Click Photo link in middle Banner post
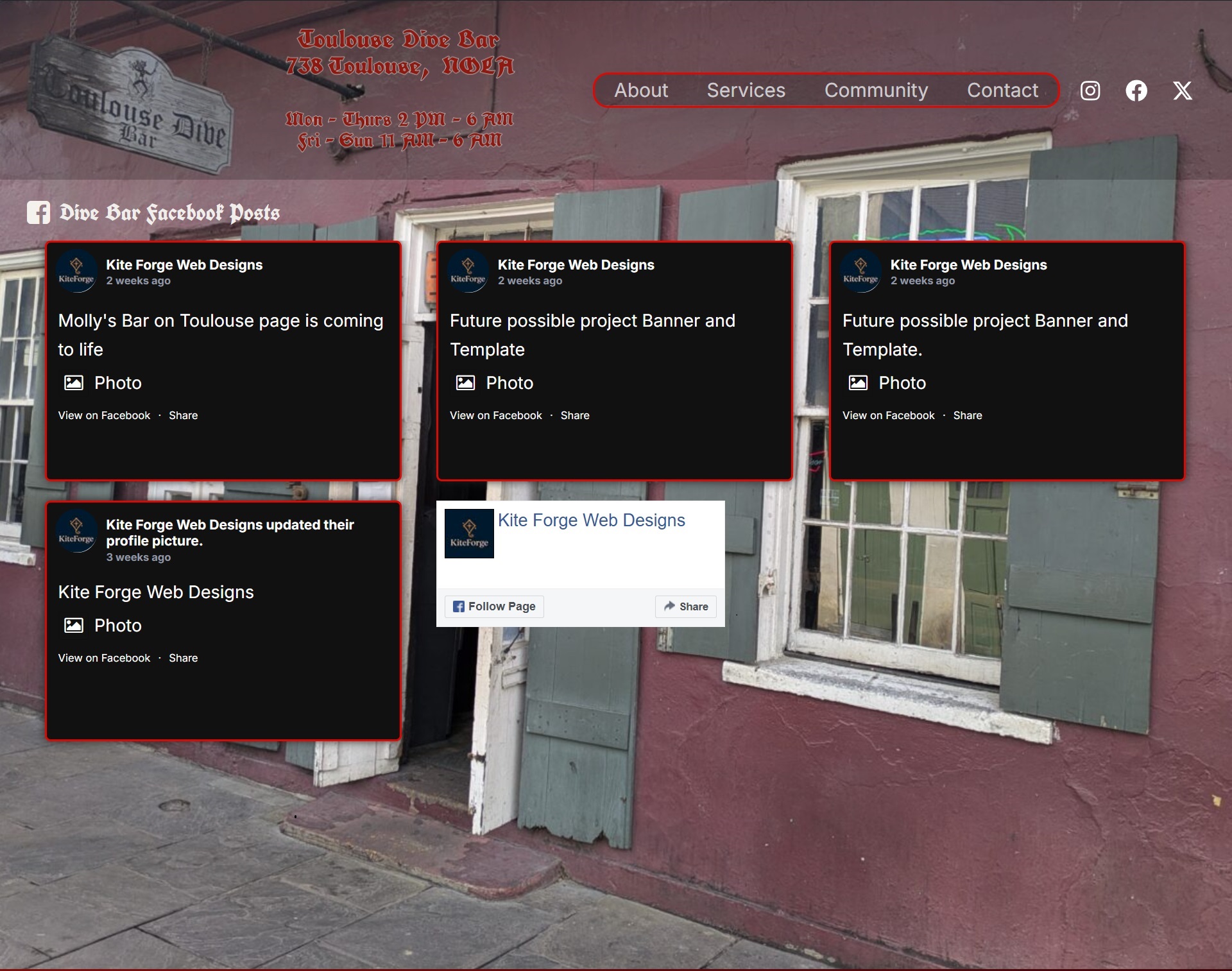The image size is (1232, 971). pos(509,383)
